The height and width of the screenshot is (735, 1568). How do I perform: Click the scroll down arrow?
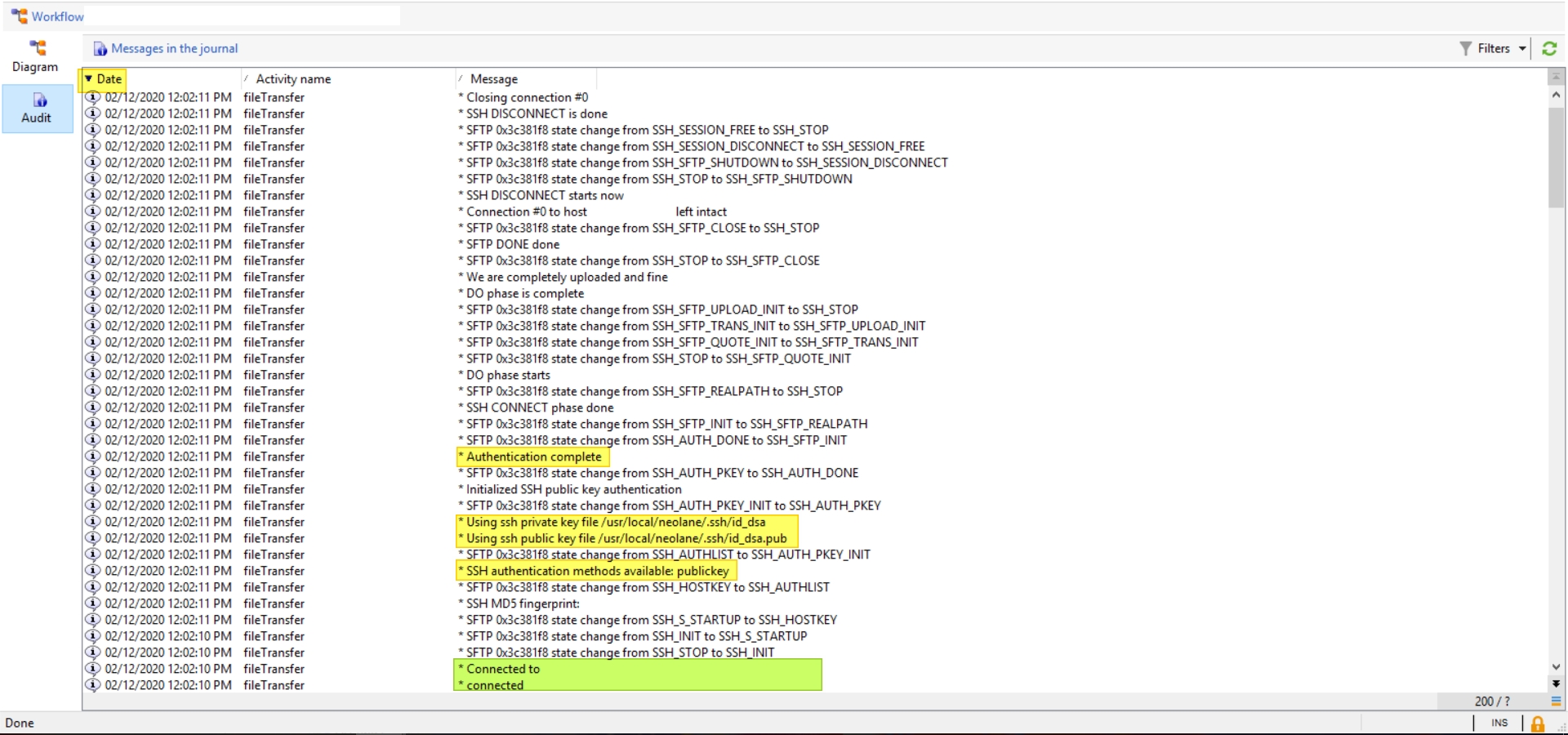tap(1556, 667)
